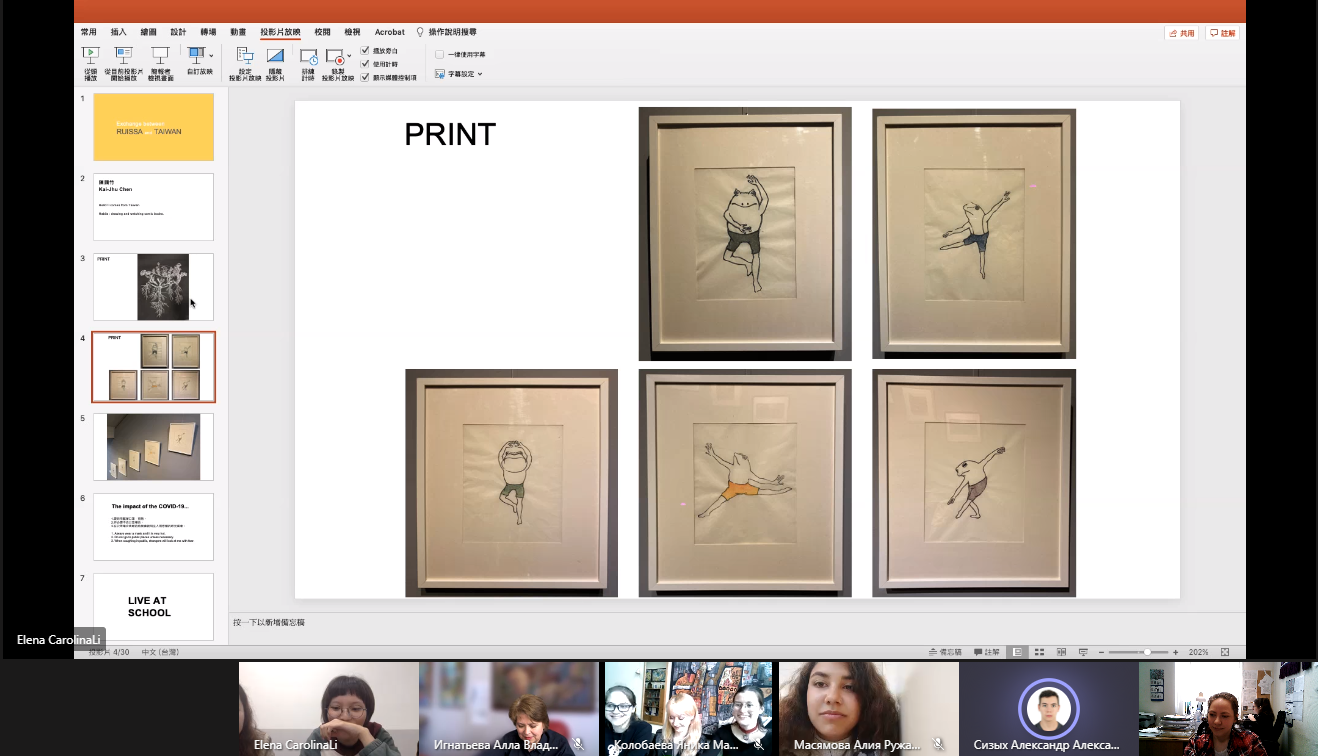Toggle the Play Narrations (播放旁白) checkbox

366,50
